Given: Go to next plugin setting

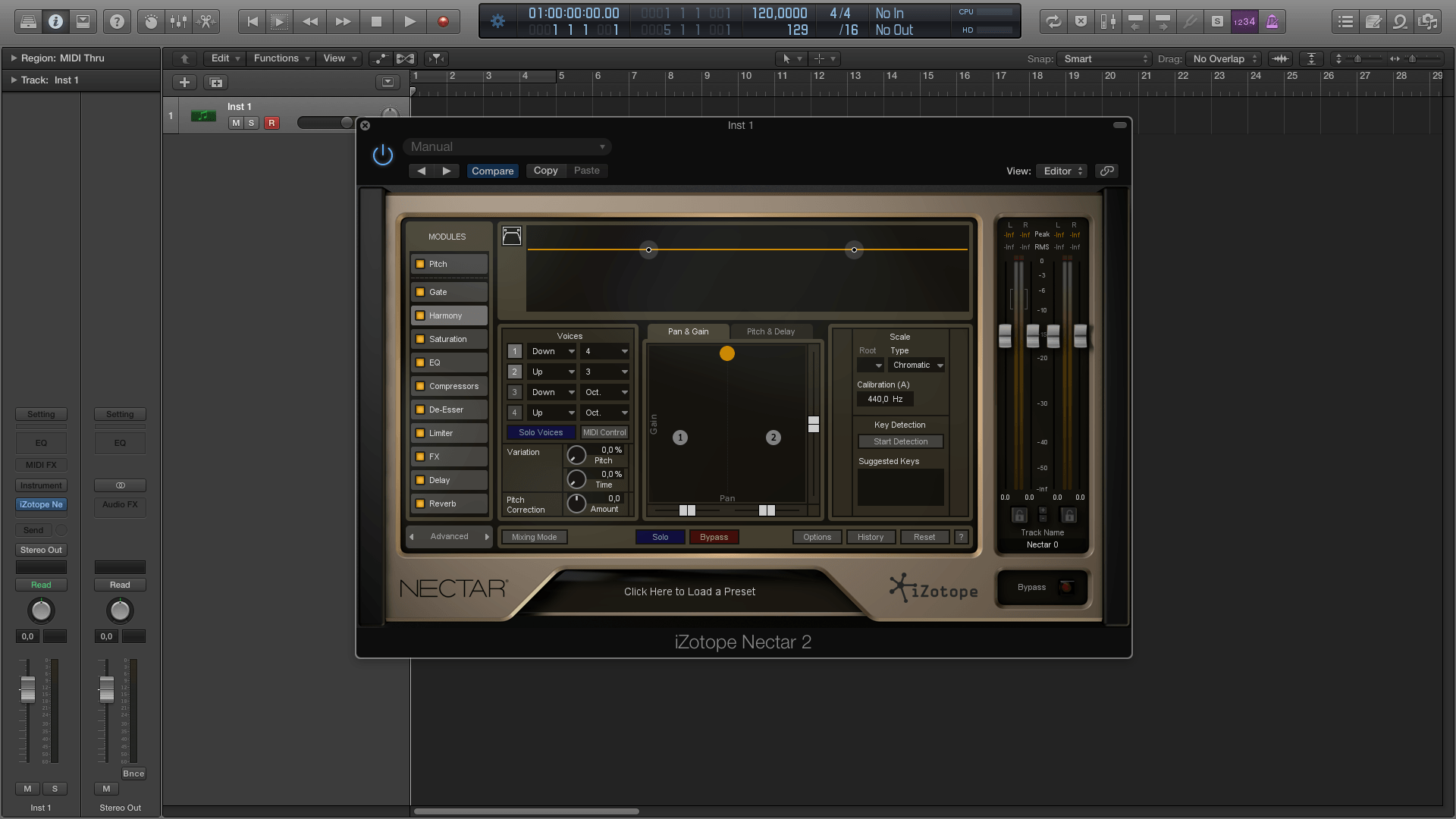Looking at the screenshot, I should coord(447,171).
